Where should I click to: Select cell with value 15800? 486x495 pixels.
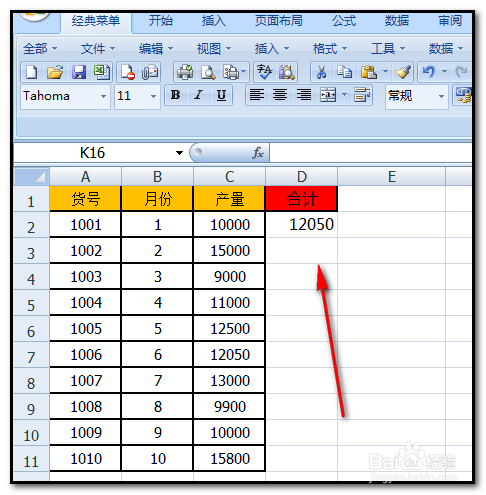(x=230, y=459)
